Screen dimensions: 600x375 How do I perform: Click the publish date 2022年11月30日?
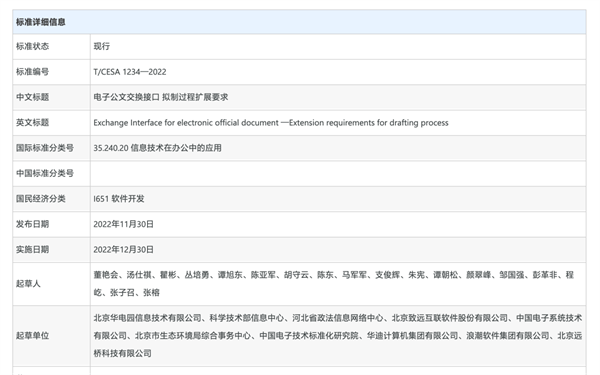point(124,224)
